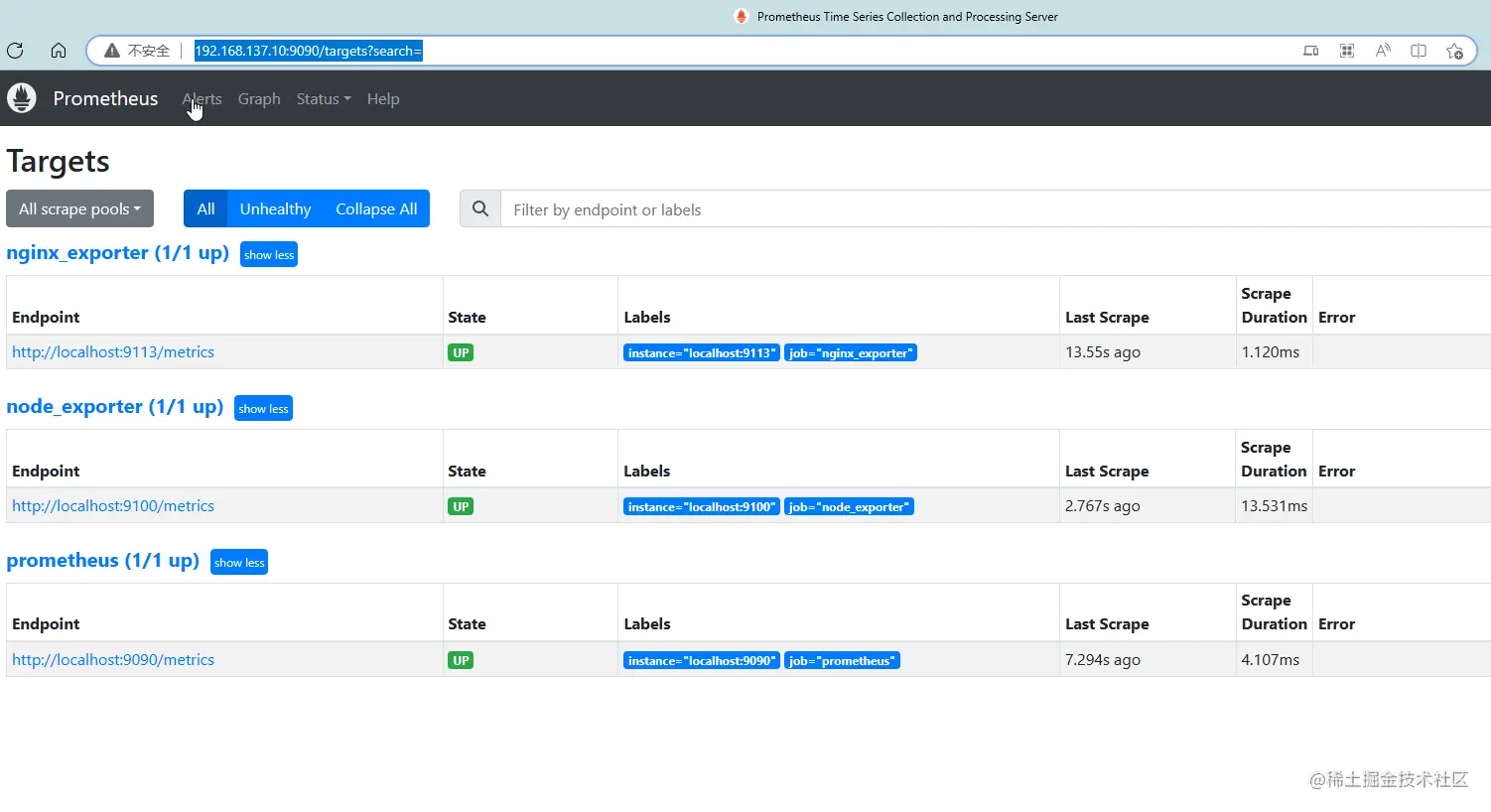The height and width of the screenshot is (812, 1491).
Task: Open the Graph page
Action: [259, 99]
